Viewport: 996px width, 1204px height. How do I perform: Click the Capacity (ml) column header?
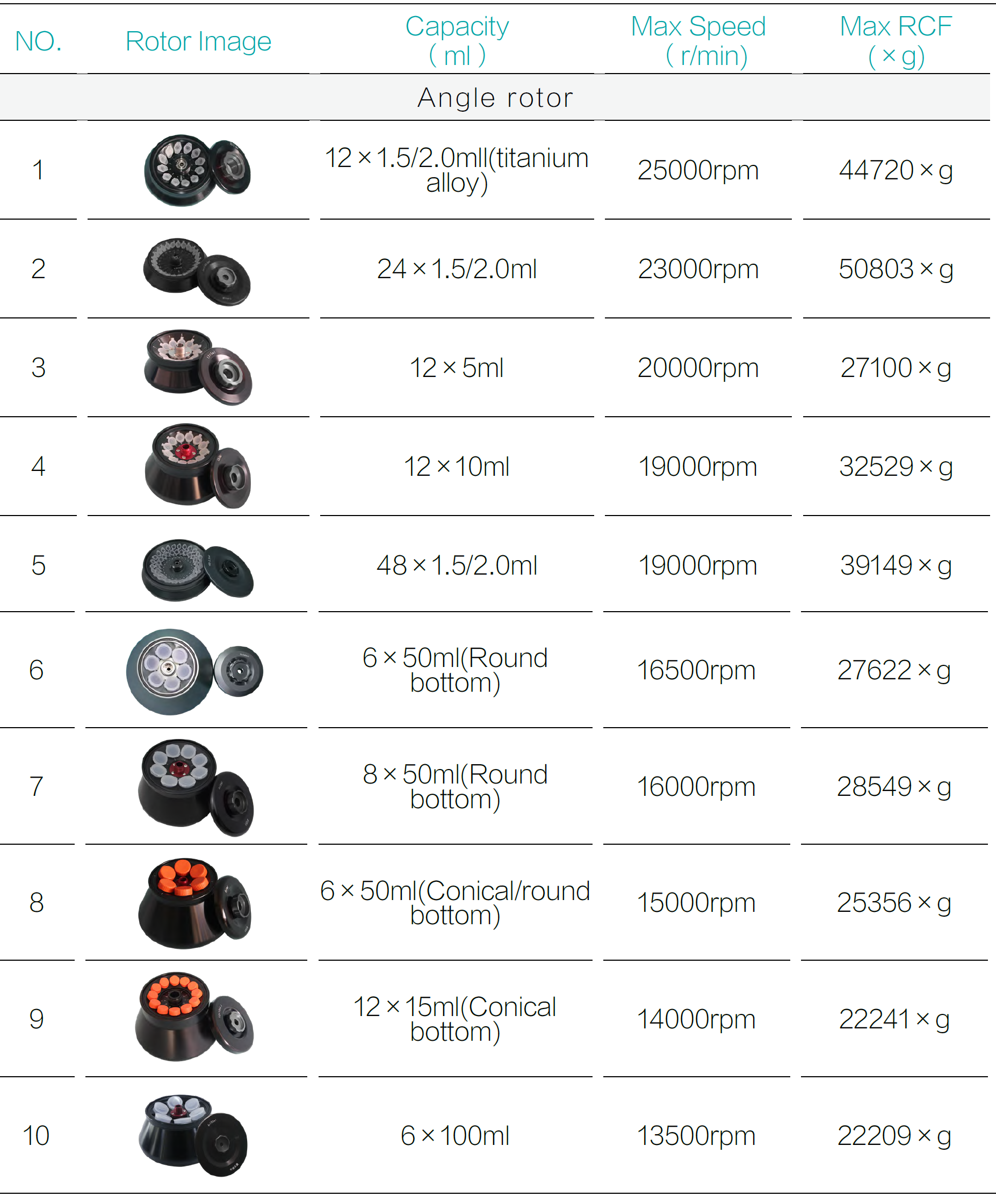pos(457,41)
